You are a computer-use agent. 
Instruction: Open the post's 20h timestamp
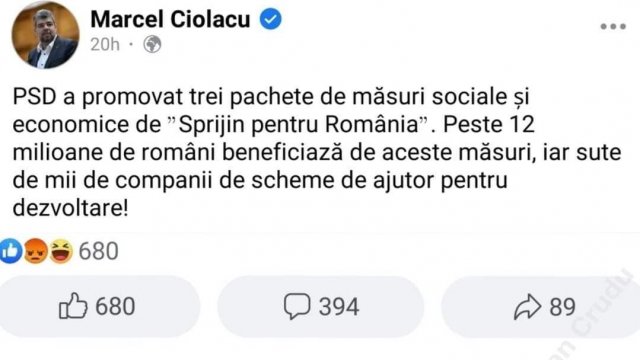tap(105, 44)
